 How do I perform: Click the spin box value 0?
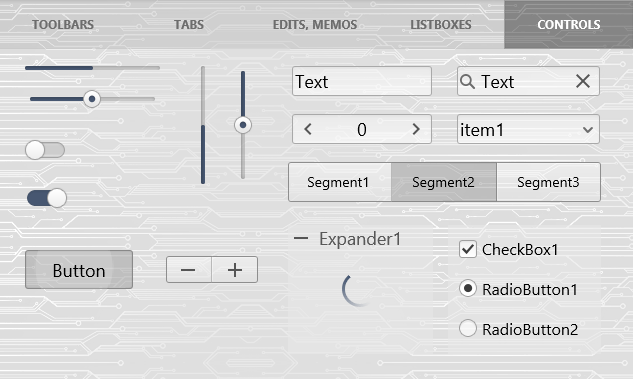click(362, 130)
